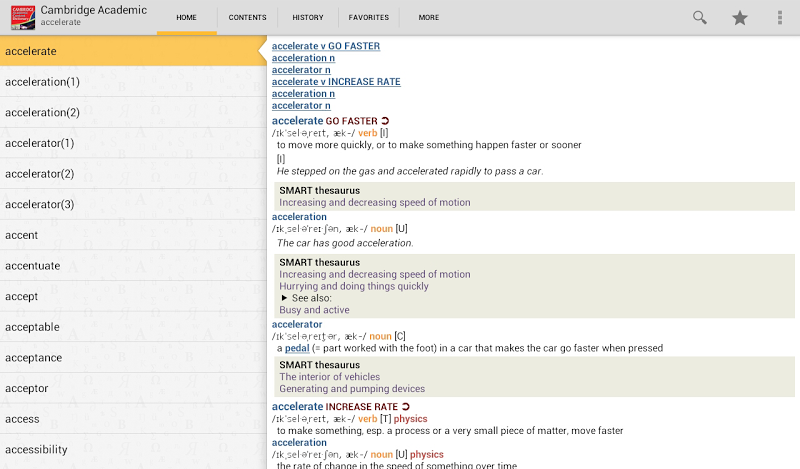Open 'Generating and pumping devices' thesaurus link
Viewport: 800px width, 469px height.
pos(352,388)
